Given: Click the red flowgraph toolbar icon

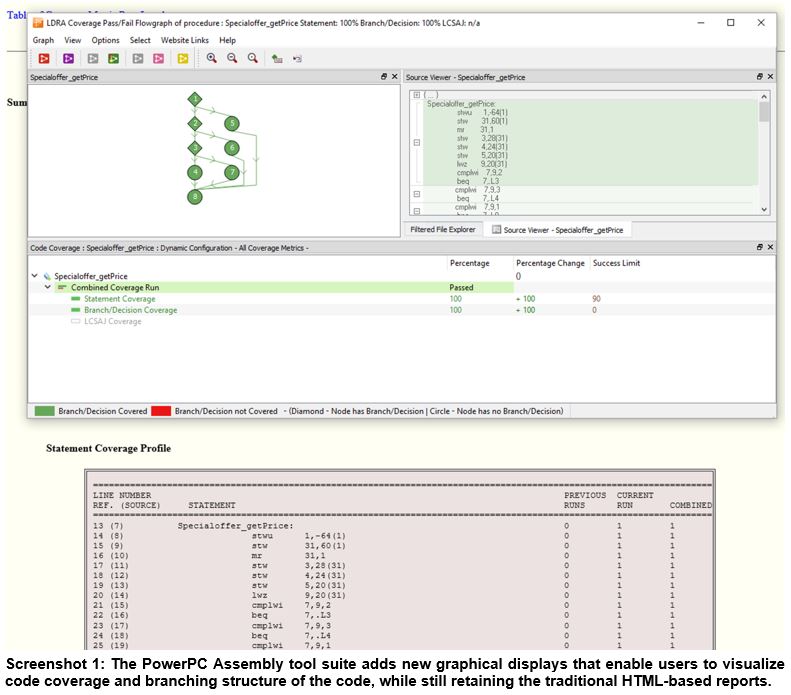Looking at the screenshot, I should coord(44,59).
